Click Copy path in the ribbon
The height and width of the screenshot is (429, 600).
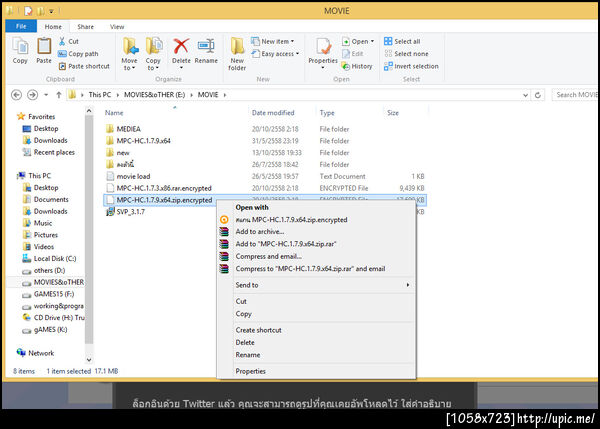[78, 54]
